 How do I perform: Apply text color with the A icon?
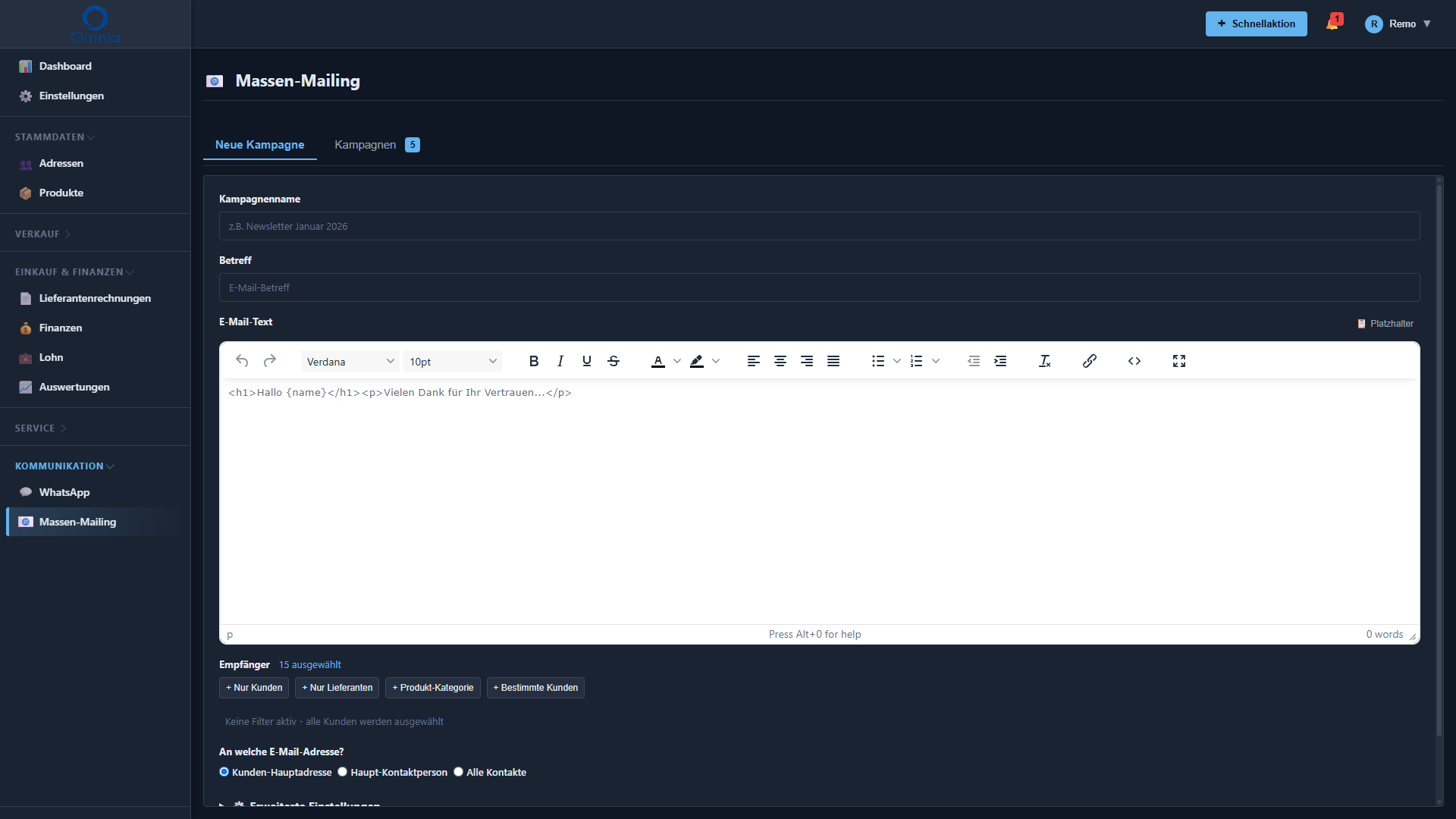pyautogui.click(x=657, y=361)
